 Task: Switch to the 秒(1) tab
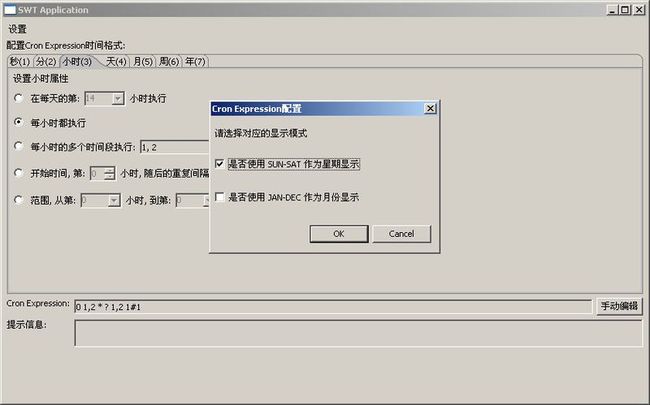click(20, 62)
